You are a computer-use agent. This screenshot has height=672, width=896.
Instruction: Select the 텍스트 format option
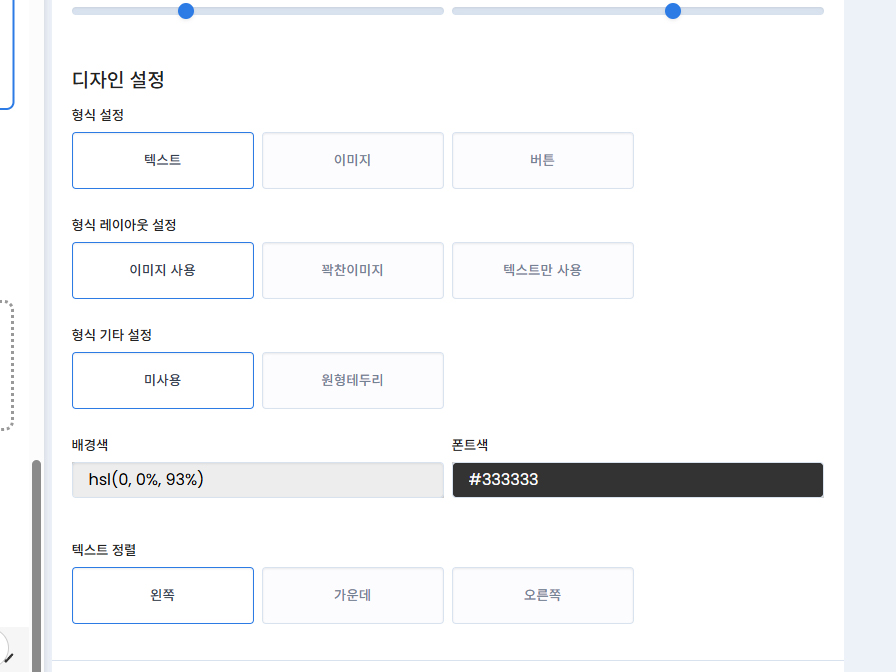[162, 160]
